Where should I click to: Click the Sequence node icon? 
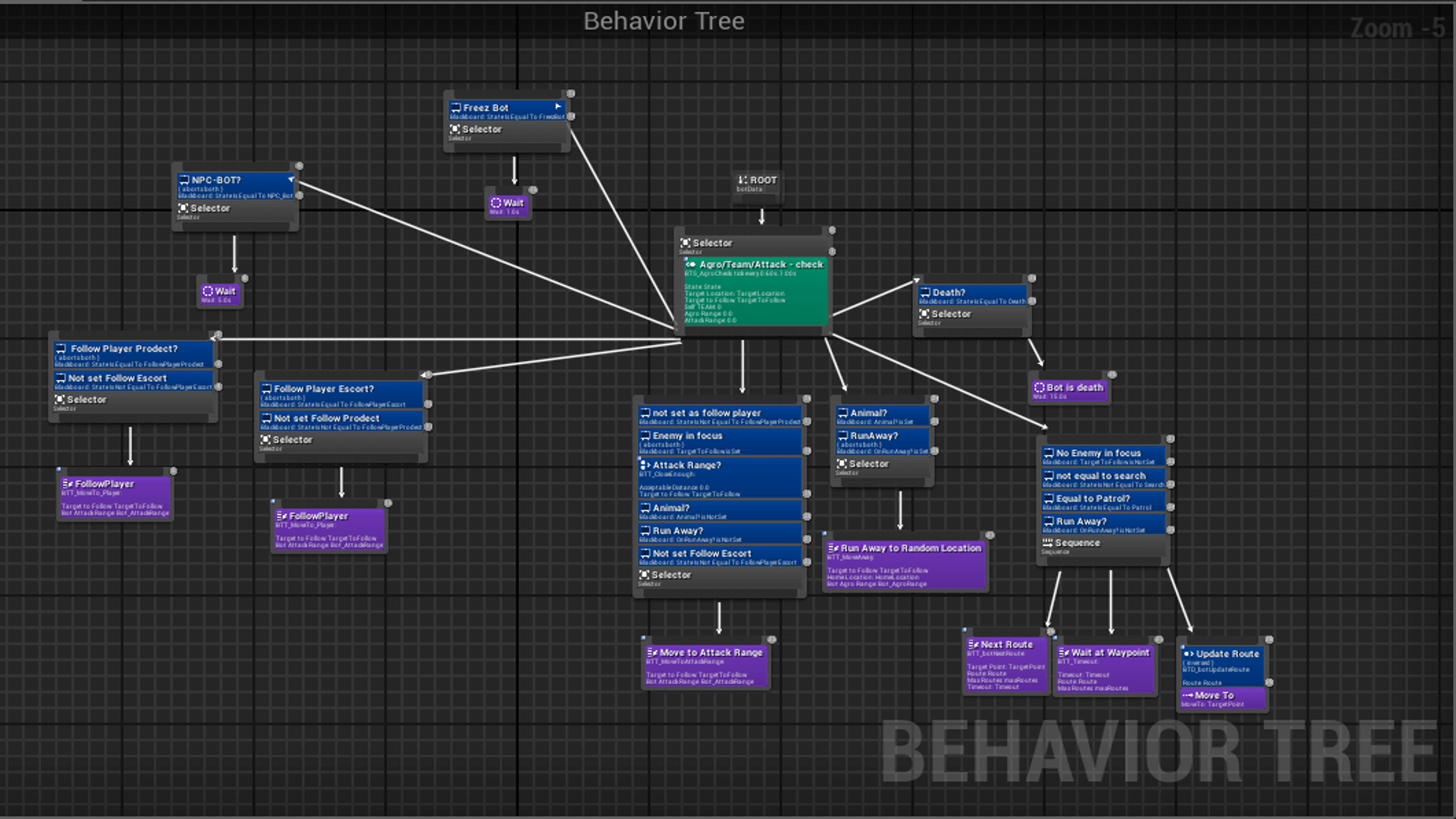[x=1048, y=543]
